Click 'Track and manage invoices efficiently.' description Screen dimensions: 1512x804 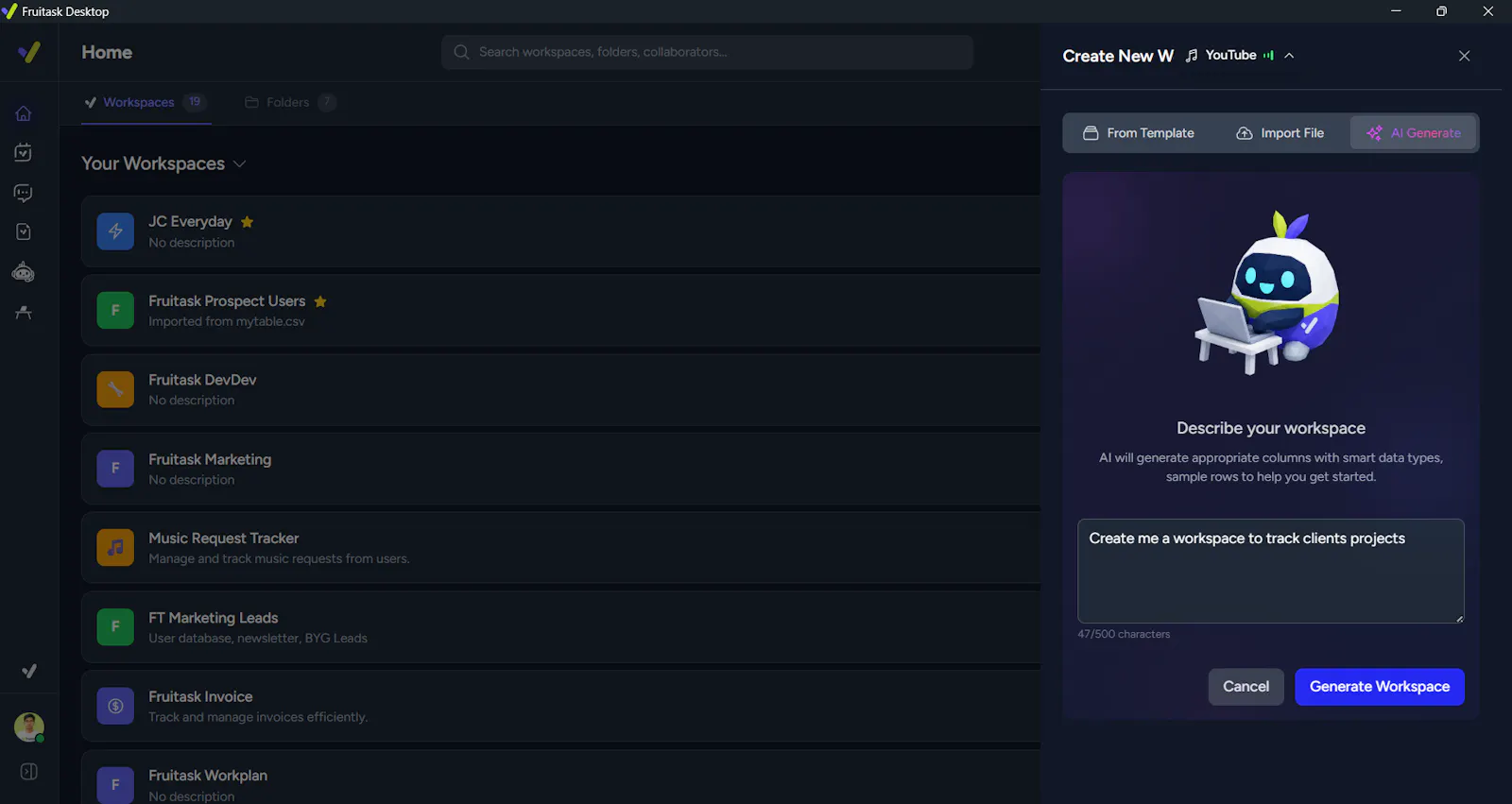(x=258, y=717)
